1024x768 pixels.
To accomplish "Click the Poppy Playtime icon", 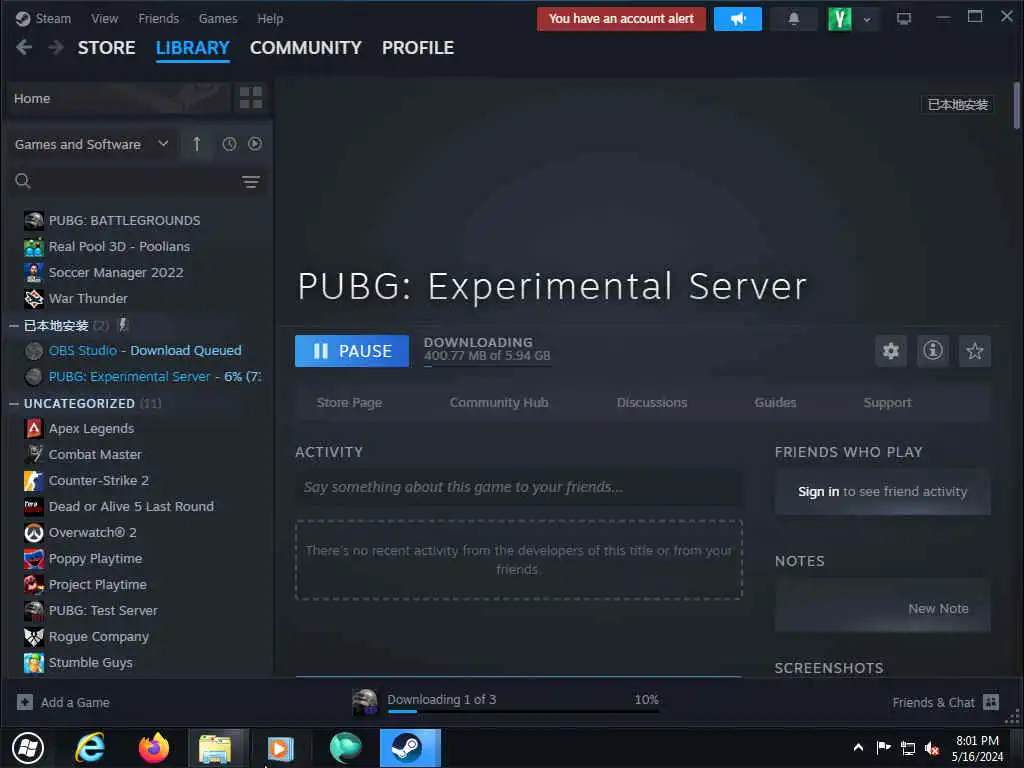I will coord(34,559).
